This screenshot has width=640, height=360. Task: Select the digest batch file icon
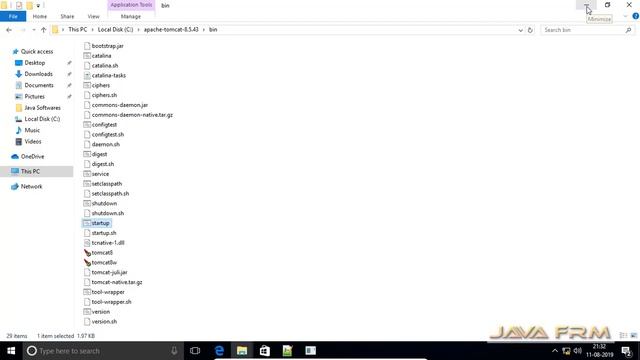[87, 154]
